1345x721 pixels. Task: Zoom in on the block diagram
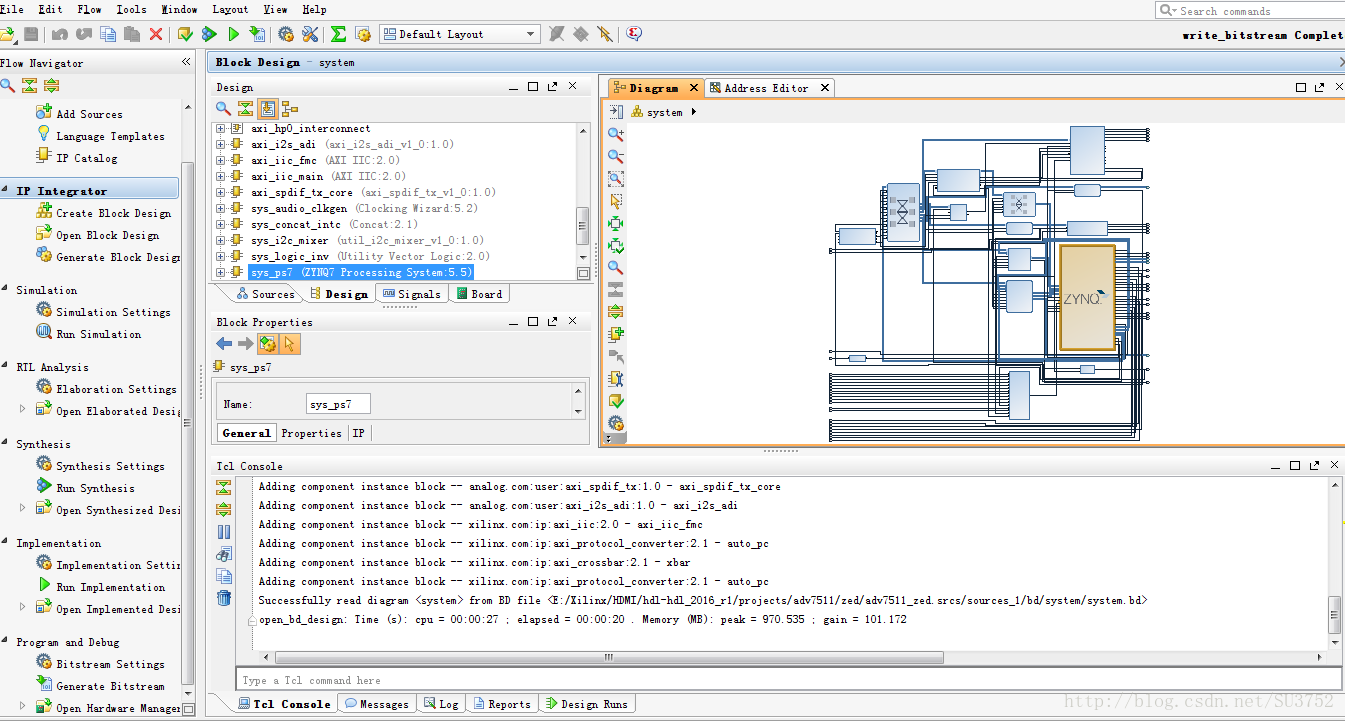pyautogui.click(x=616, y=134)
